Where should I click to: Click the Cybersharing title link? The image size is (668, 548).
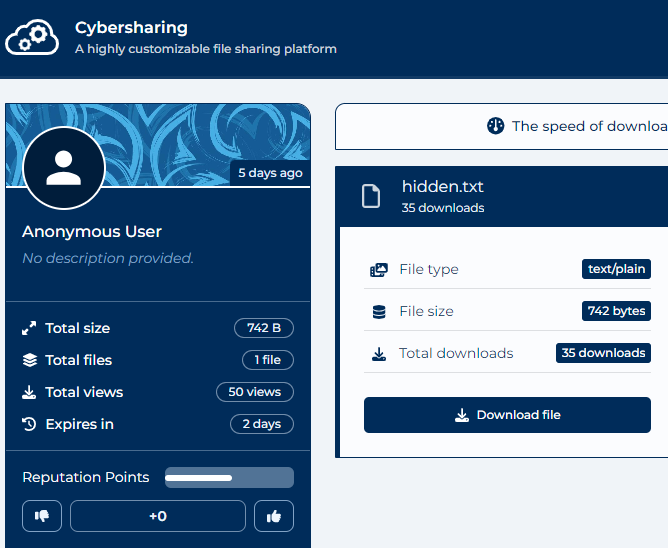click(x=131, y=28)
